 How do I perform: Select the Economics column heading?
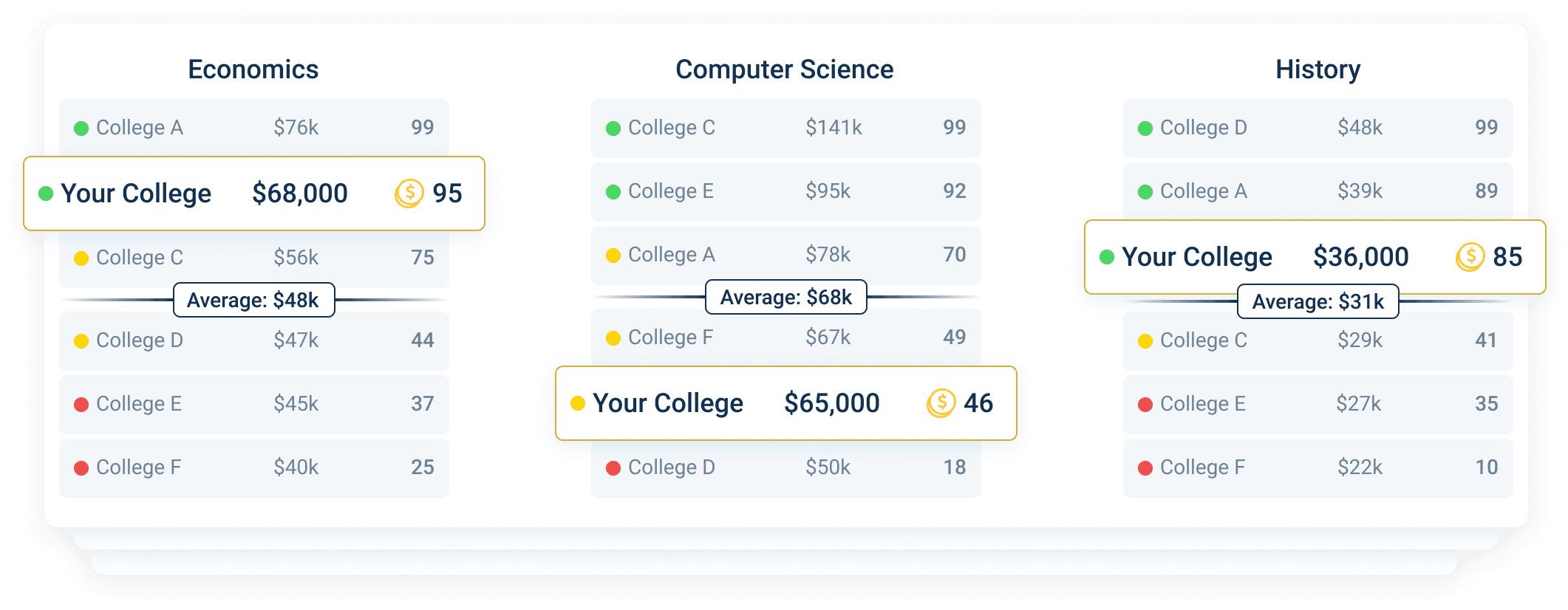point(253,69)
